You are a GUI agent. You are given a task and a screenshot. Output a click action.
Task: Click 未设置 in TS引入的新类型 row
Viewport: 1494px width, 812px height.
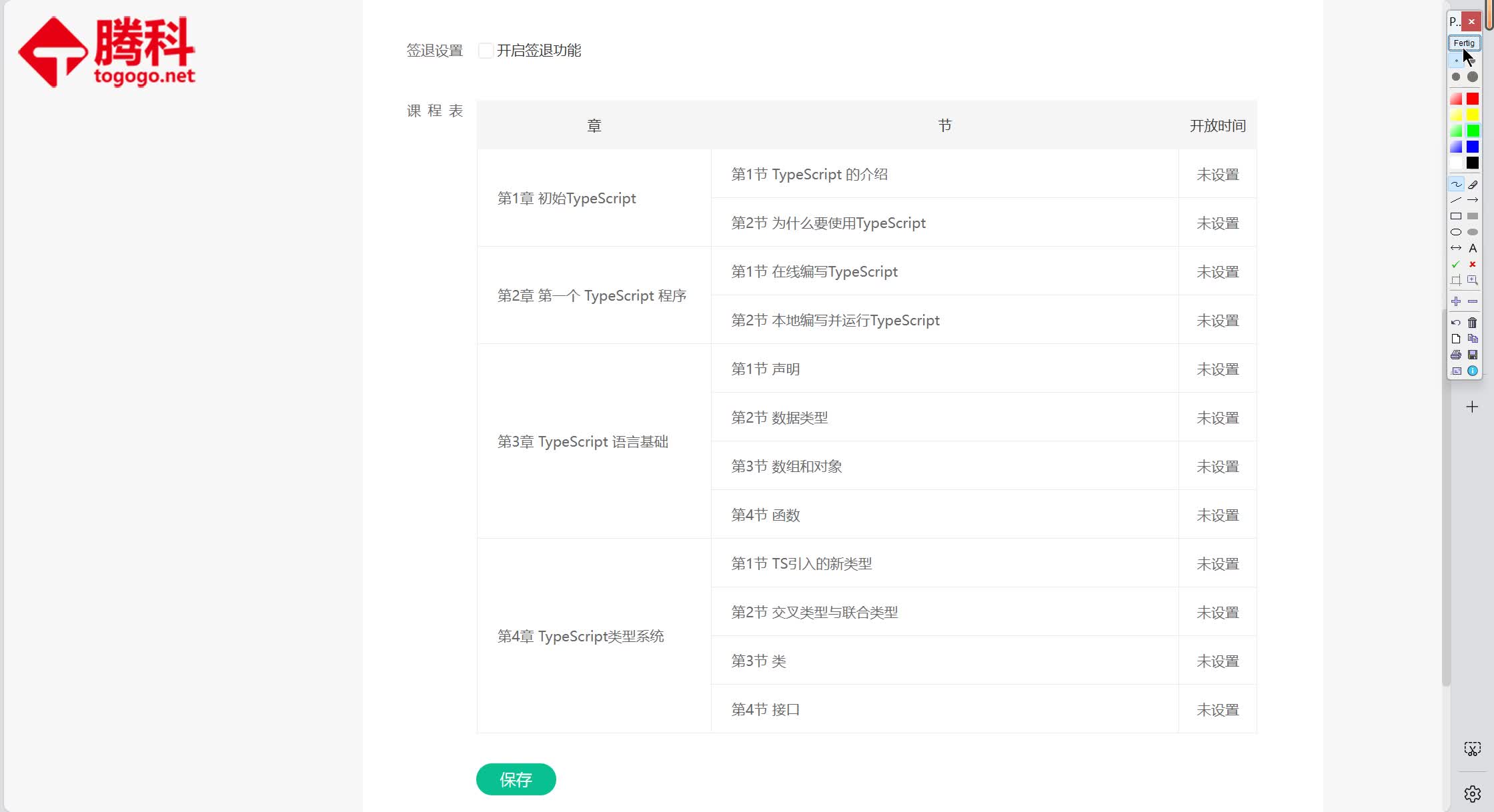click(1217, 564)
